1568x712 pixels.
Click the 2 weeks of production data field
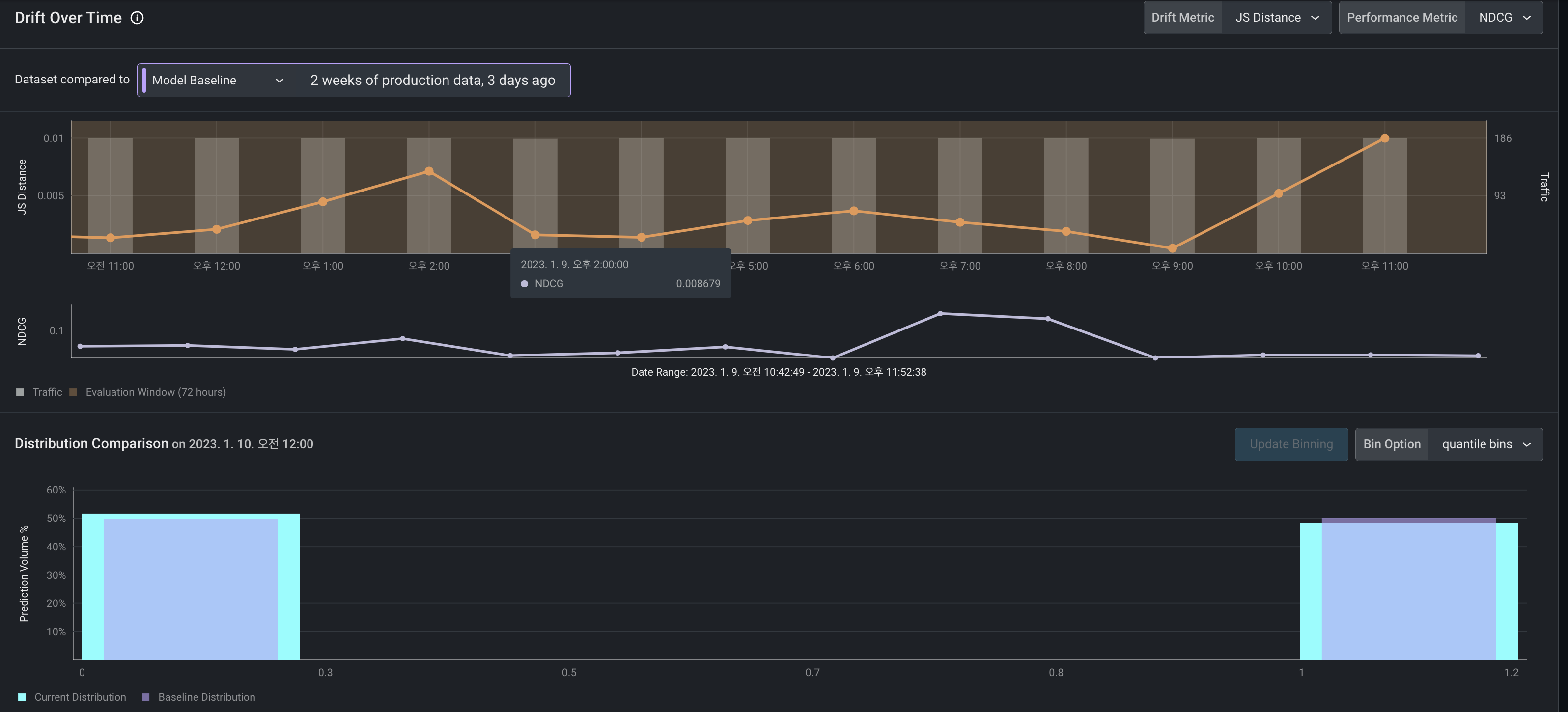[x=433, y=81]
